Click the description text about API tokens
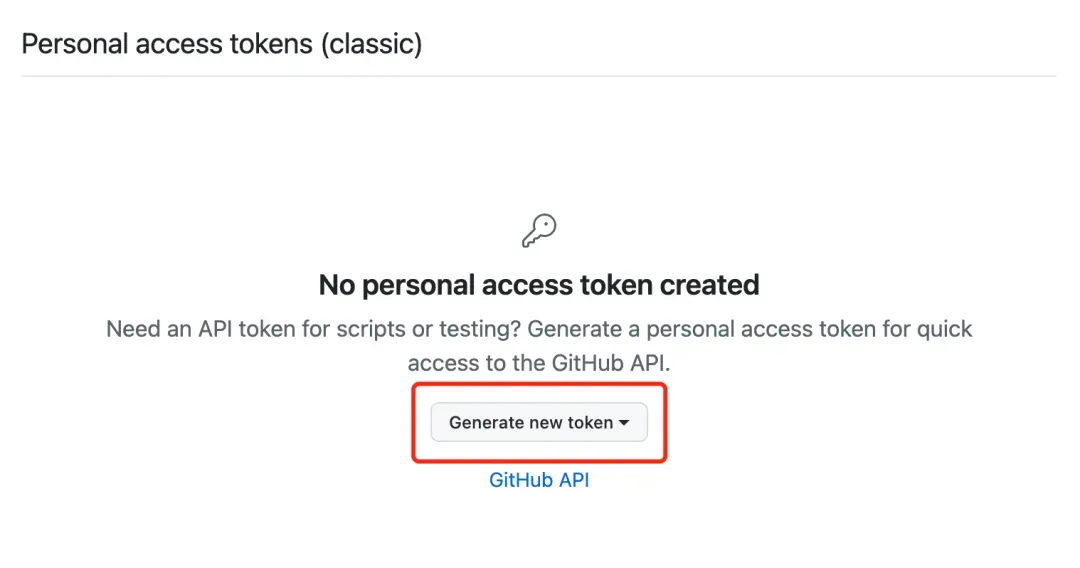The image size is (1080, 568). pos(539,346)
